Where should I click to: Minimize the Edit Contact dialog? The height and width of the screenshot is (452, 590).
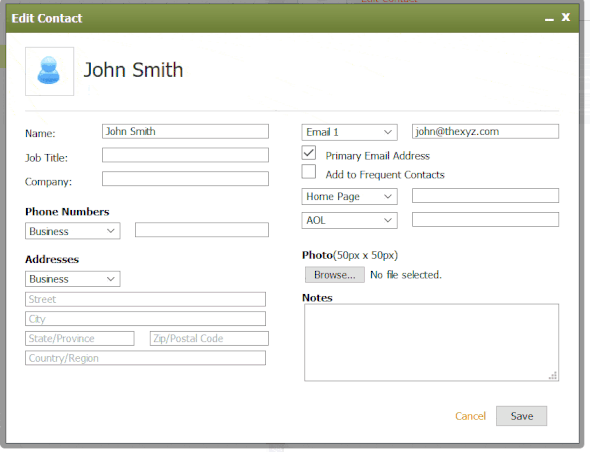click(x=549, y=18)
